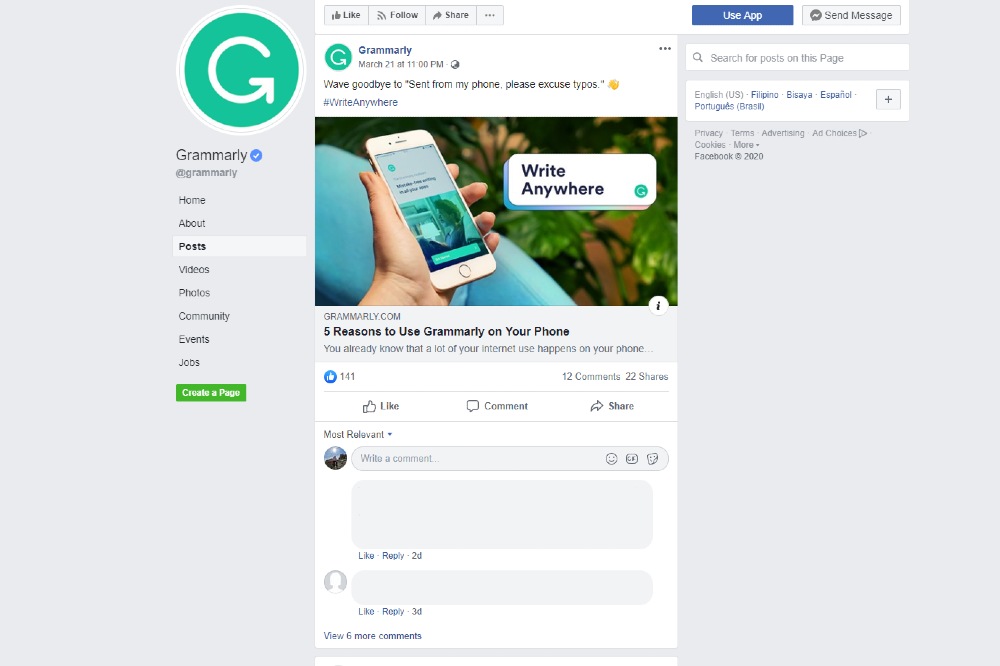Open post options three-dot menu
The width and height of the screenshot is (1000, 666).
(x=665, y=48)
